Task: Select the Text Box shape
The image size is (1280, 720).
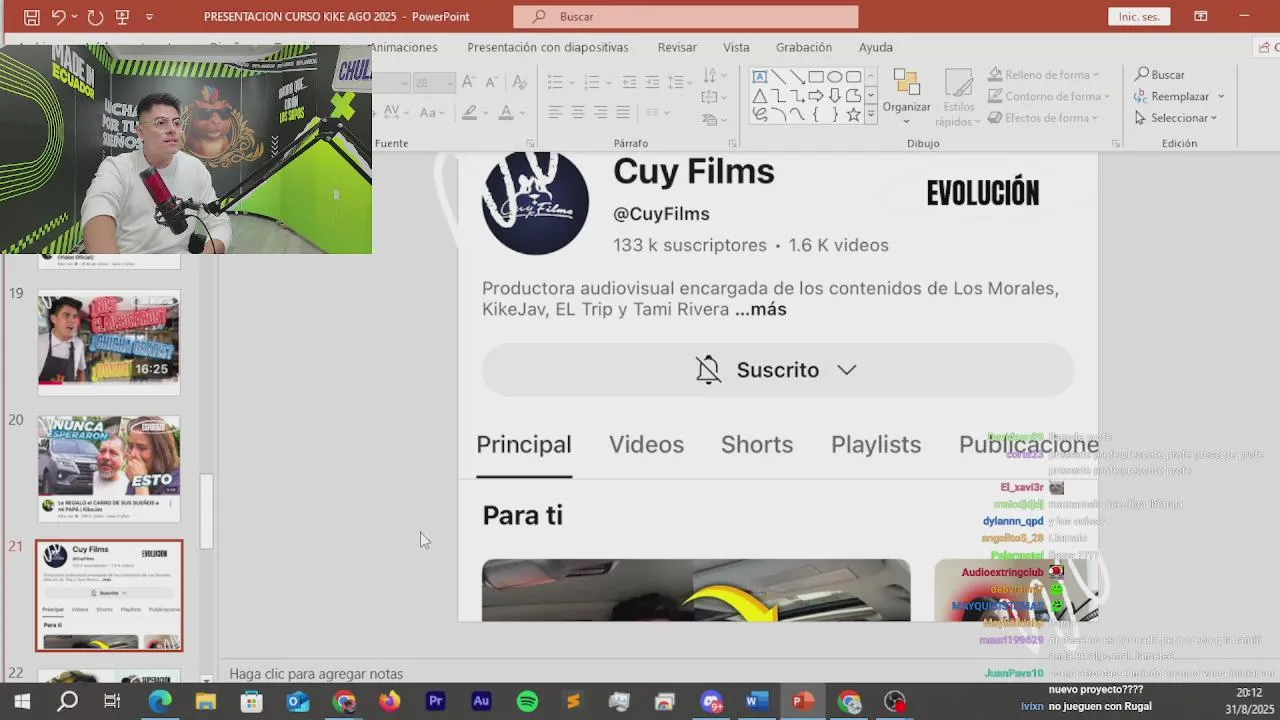Action: point(760,77)
